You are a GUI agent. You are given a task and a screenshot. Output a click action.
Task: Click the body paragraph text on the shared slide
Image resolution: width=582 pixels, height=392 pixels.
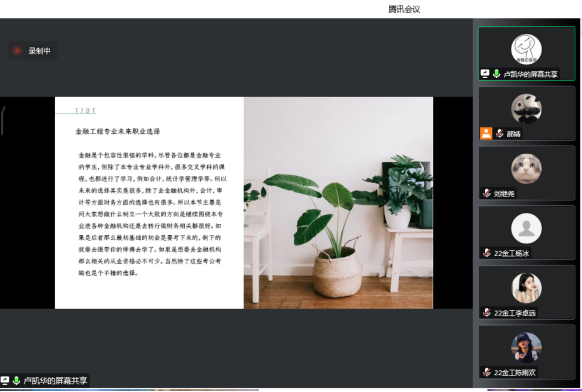(x=152, y=214)
